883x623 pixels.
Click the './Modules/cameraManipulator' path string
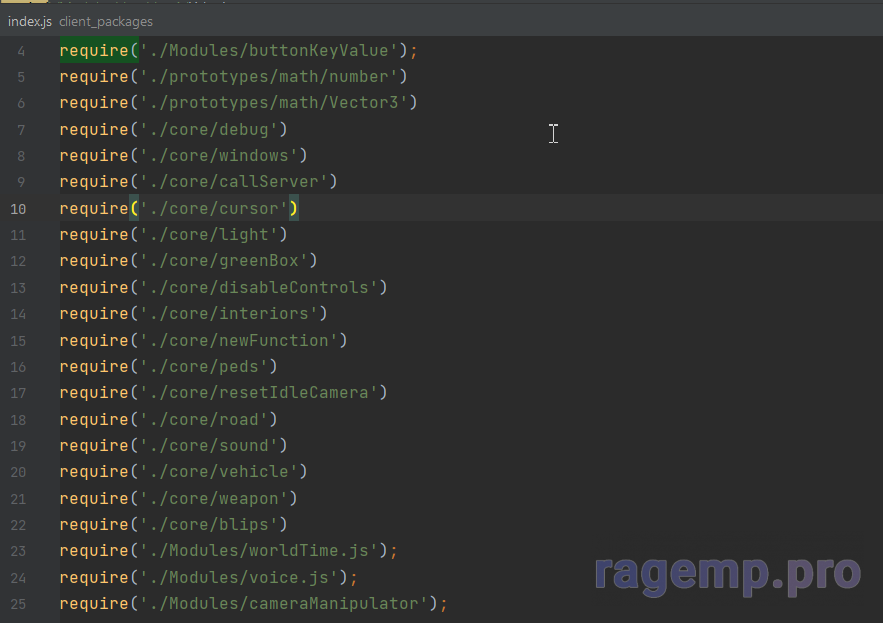click(x=288, y=604)
